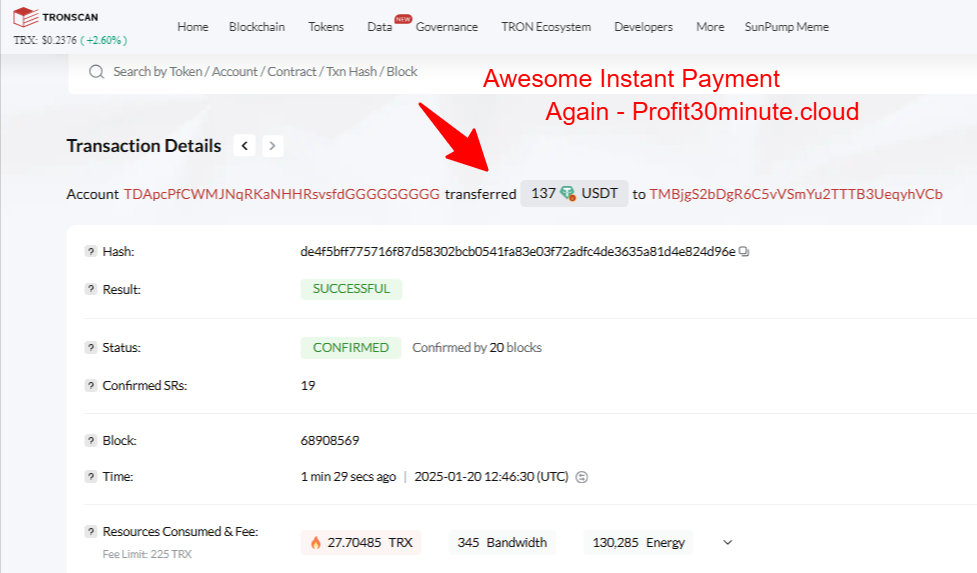Image resolution: width=977 pixels, height=573 pixels.
Task: Click Confirmed SRs value 19
Action: tap(308, 386)
